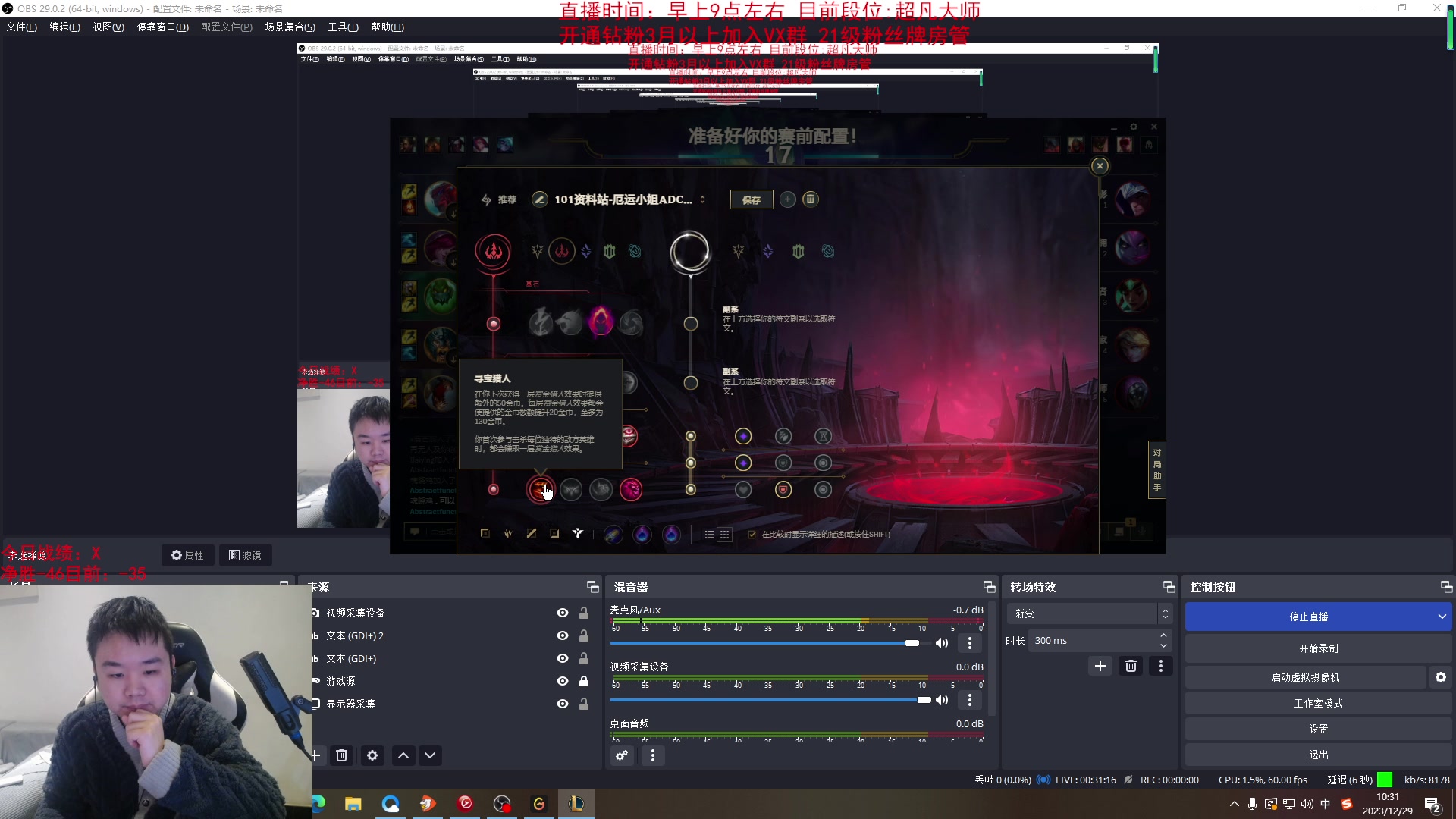The image size is (1456, 819).
Task: Hide the 游戏源 source
Action: (563, 681)
